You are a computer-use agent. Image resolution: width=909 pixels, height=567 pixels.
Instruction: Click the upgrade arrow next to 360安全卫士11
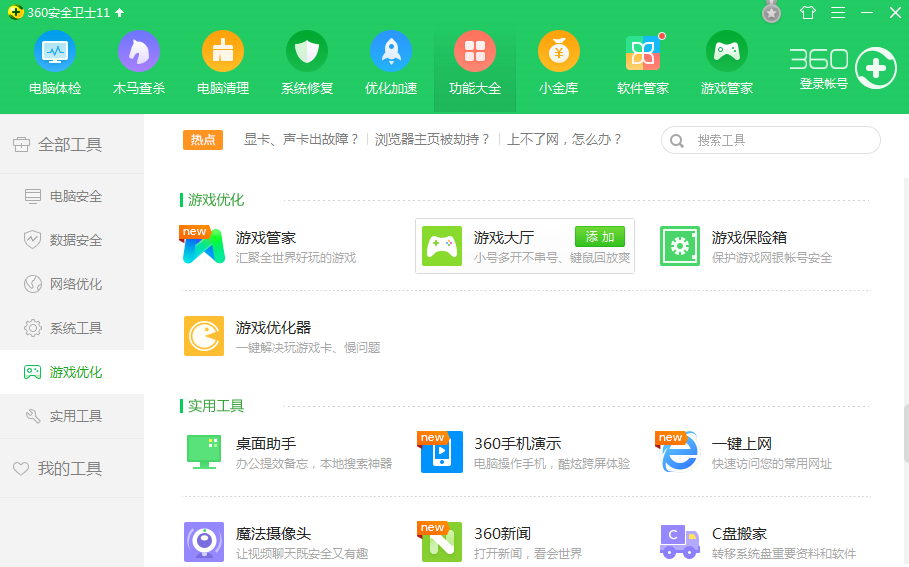(119, 13)
